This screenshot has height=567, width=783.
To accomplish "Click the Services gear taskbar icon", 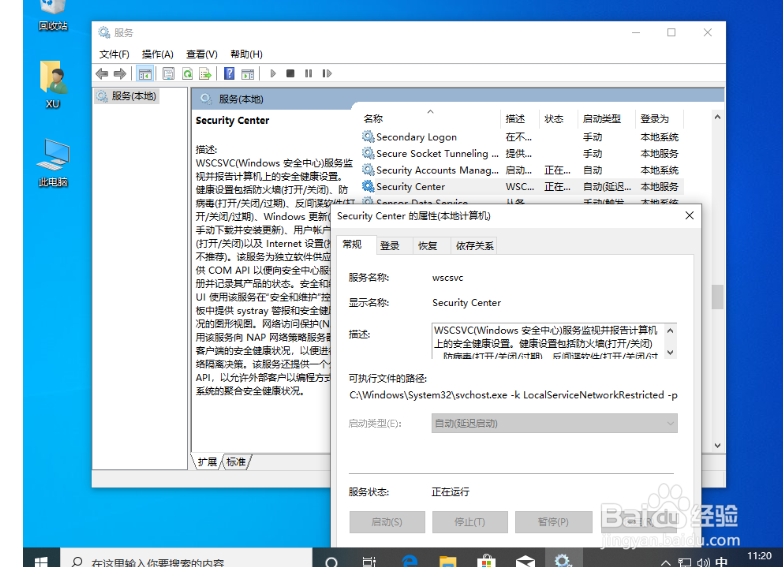I will [563, 560].
